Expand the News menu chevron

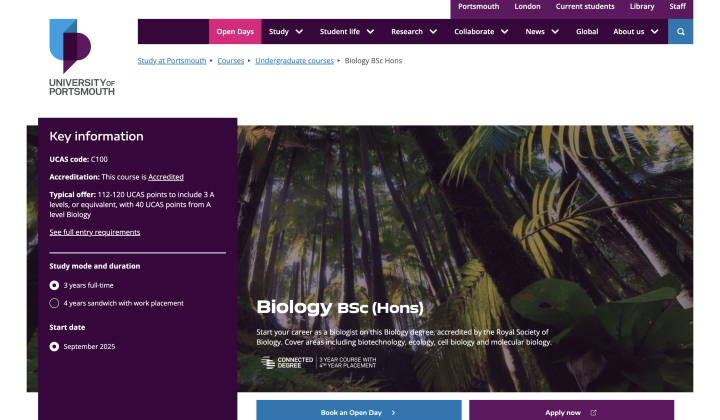coord(555,32)
